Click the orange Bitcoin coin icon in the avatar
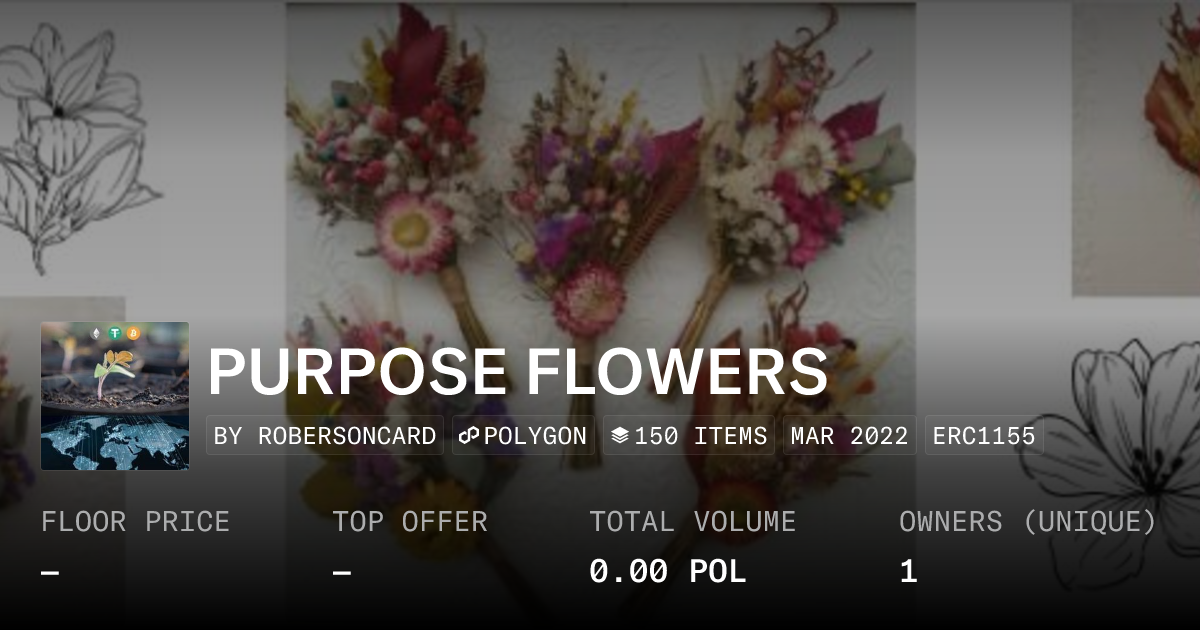Image resolution: width=1200 pixels, height=630 pixels. (x=133, y=333)
